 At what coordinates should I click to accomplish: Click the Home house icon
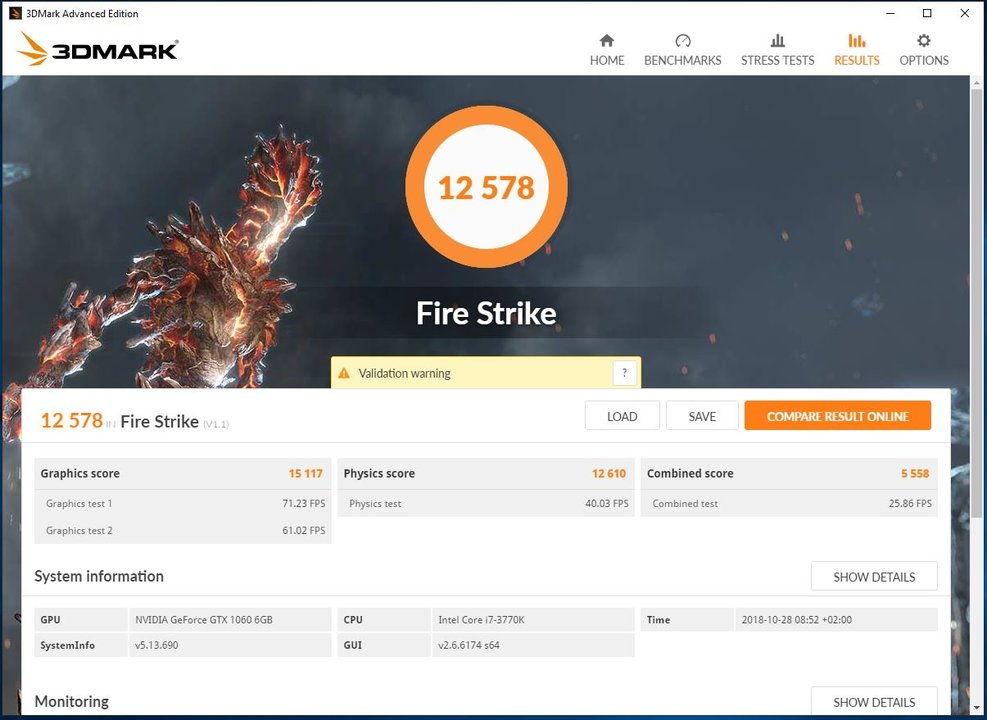(607, 41)
